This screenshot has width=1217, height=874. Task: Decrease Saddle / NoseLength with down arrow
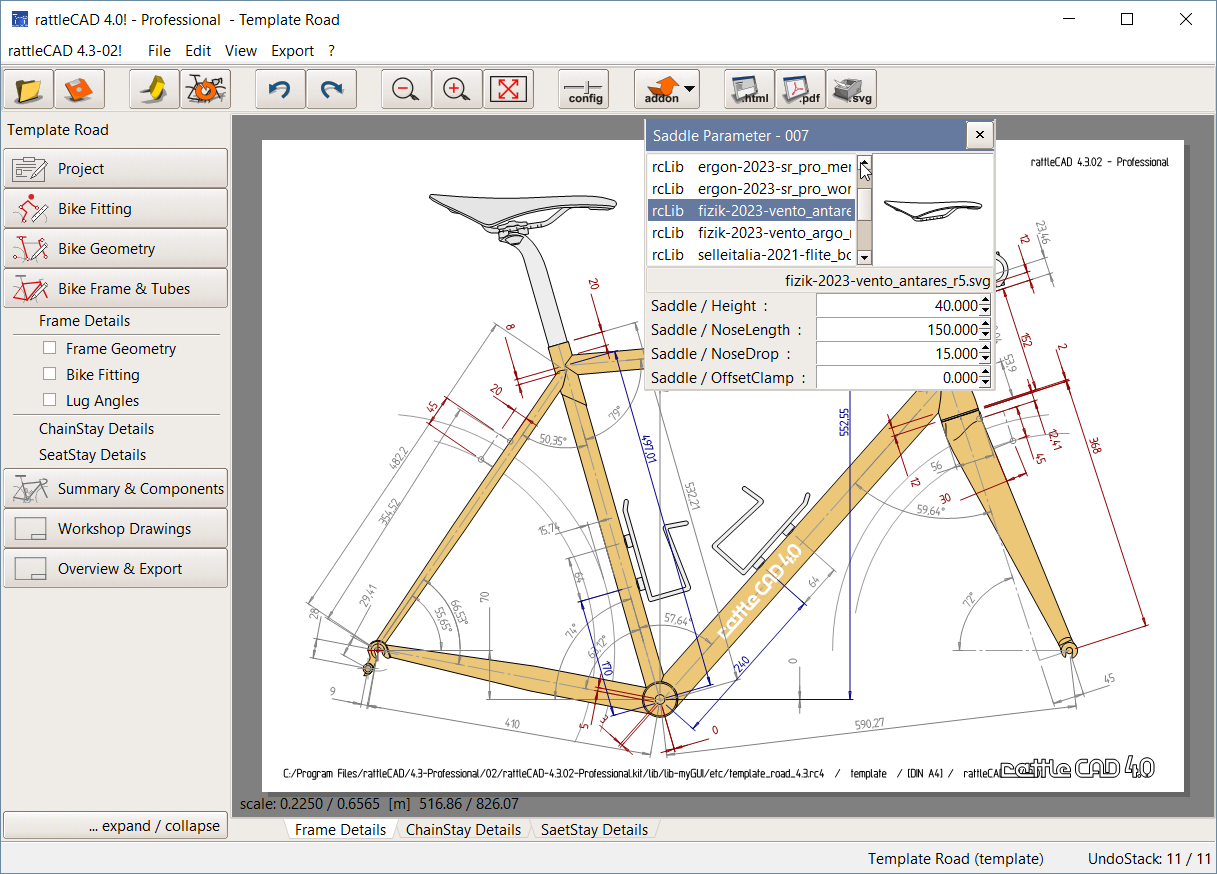click(x=986, y=335)
